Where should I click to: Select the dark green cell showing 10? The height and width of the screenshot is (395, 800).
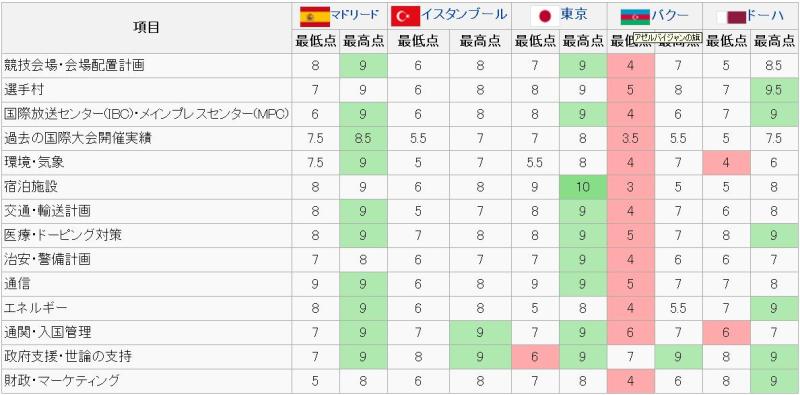point(583,187)
